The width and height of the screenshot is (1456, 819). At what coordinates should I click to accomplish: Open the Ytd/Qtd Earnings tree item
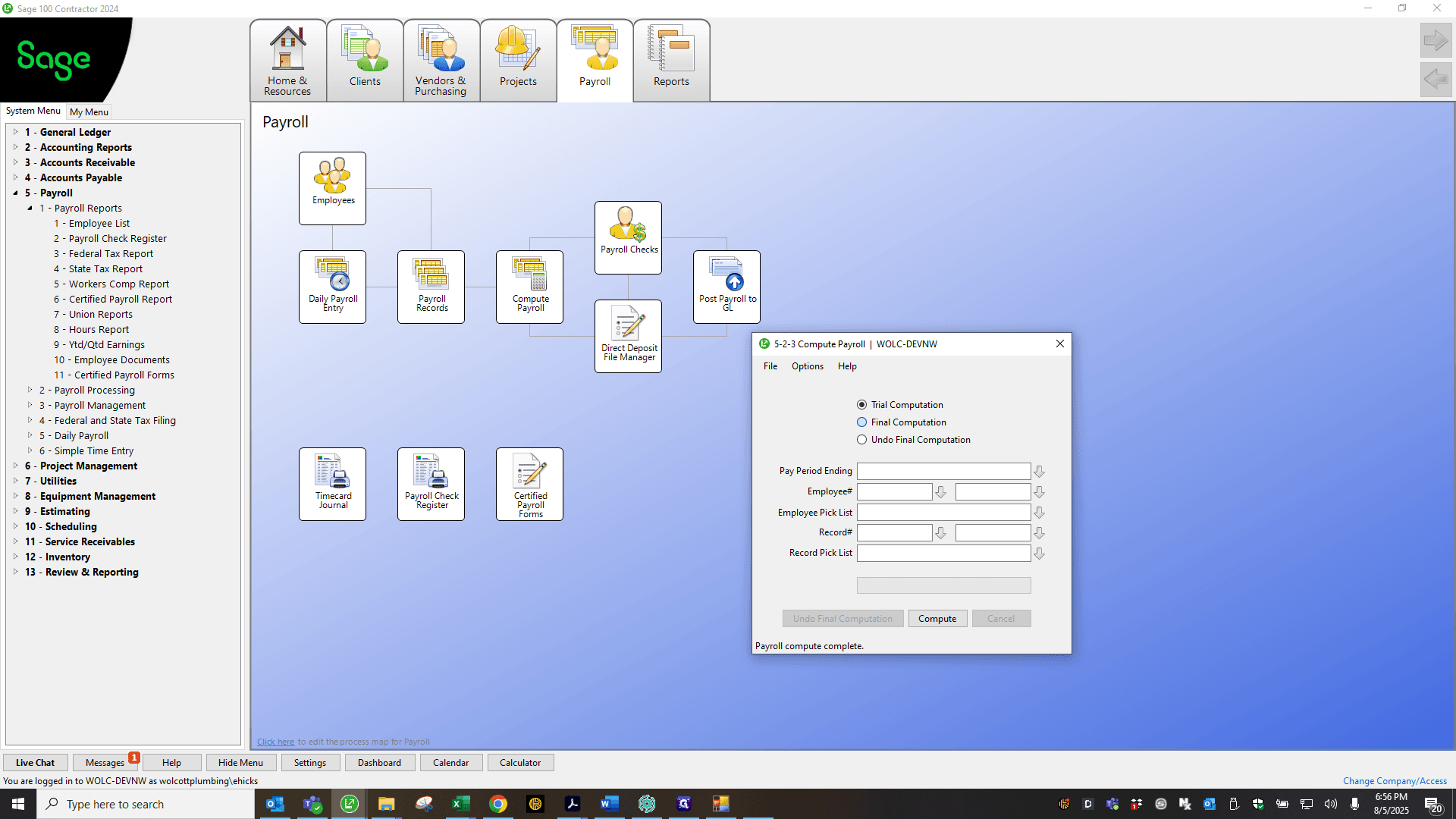click(x=99, y=344)
